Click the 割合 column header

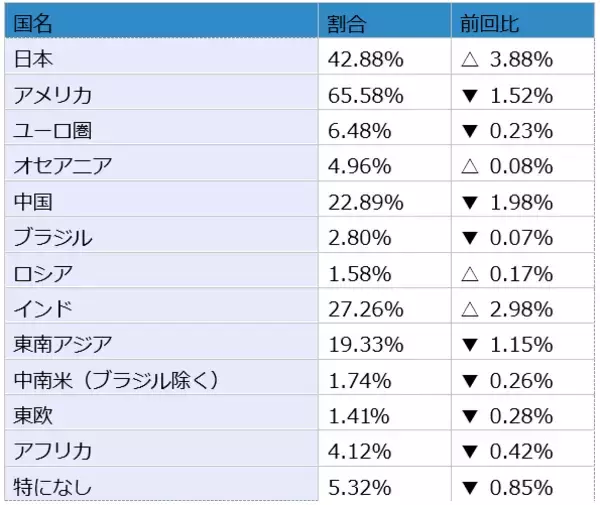point(352,23)
